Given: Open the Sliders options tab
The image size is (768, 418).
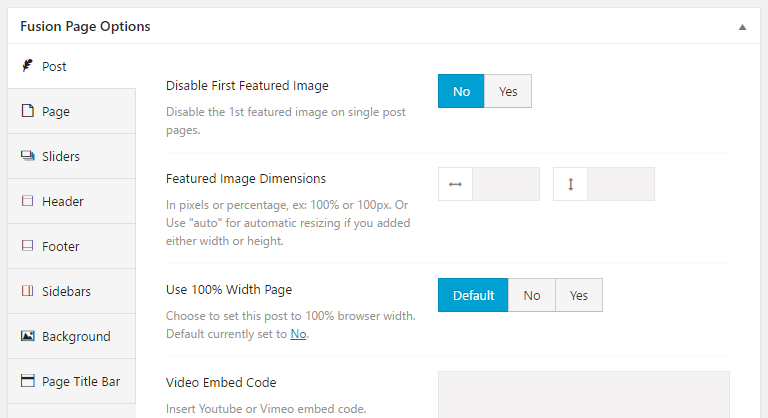Looking at the screenshot, I should click(x=72, y=156).
